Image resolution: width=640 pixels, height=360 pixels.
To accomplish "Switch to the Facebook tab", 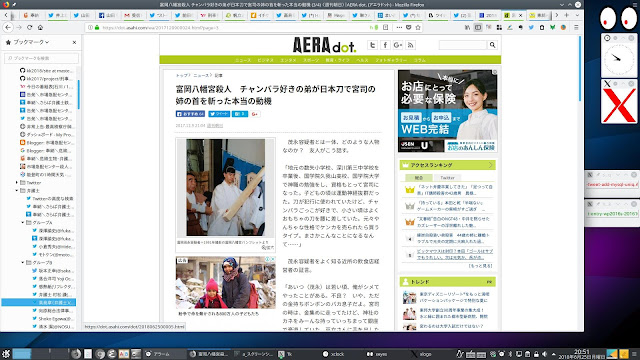I will point(107,15).
